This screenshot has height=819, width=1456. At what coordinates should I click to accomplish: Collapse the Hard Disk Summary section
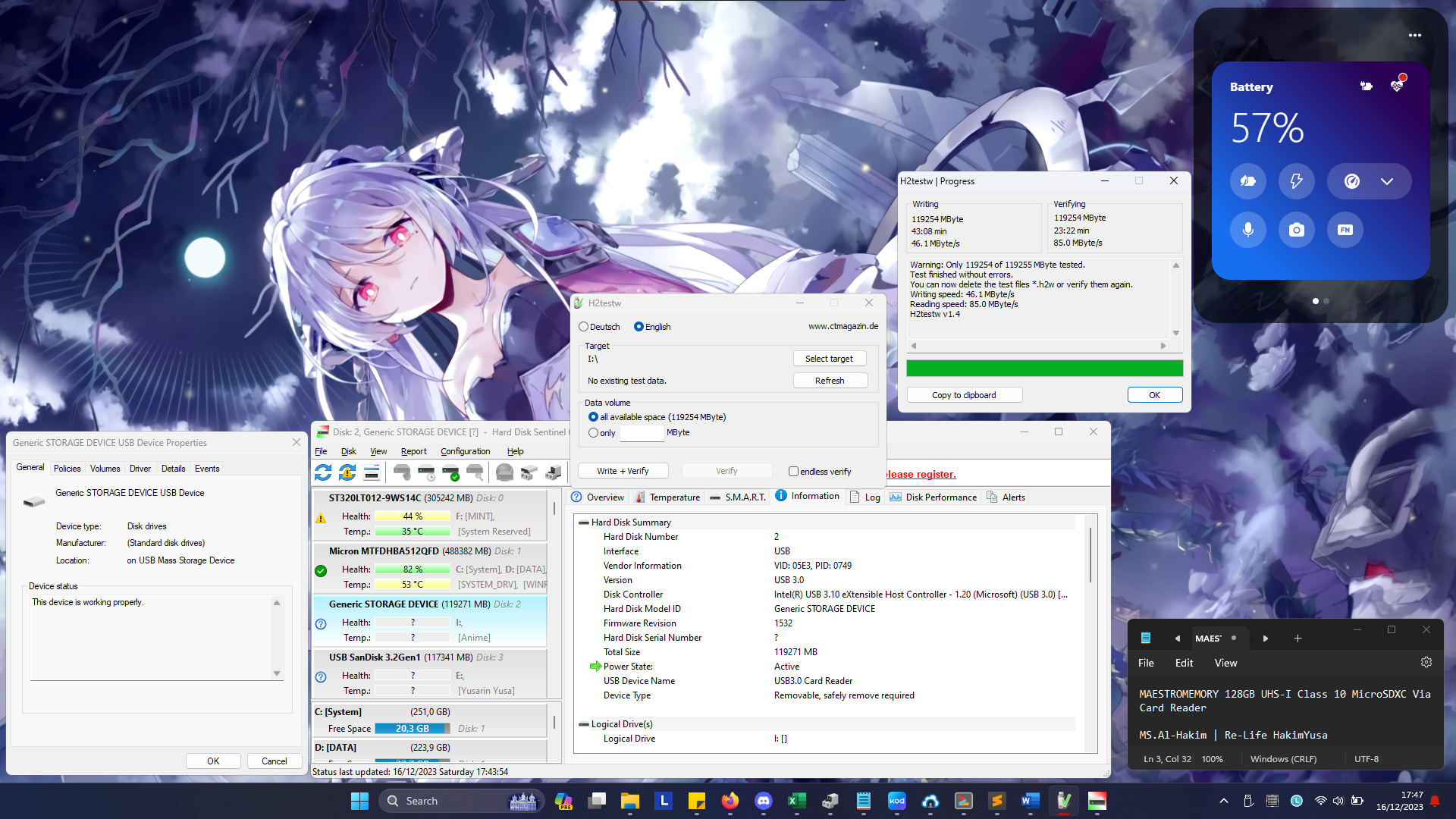tap(584, 522)
